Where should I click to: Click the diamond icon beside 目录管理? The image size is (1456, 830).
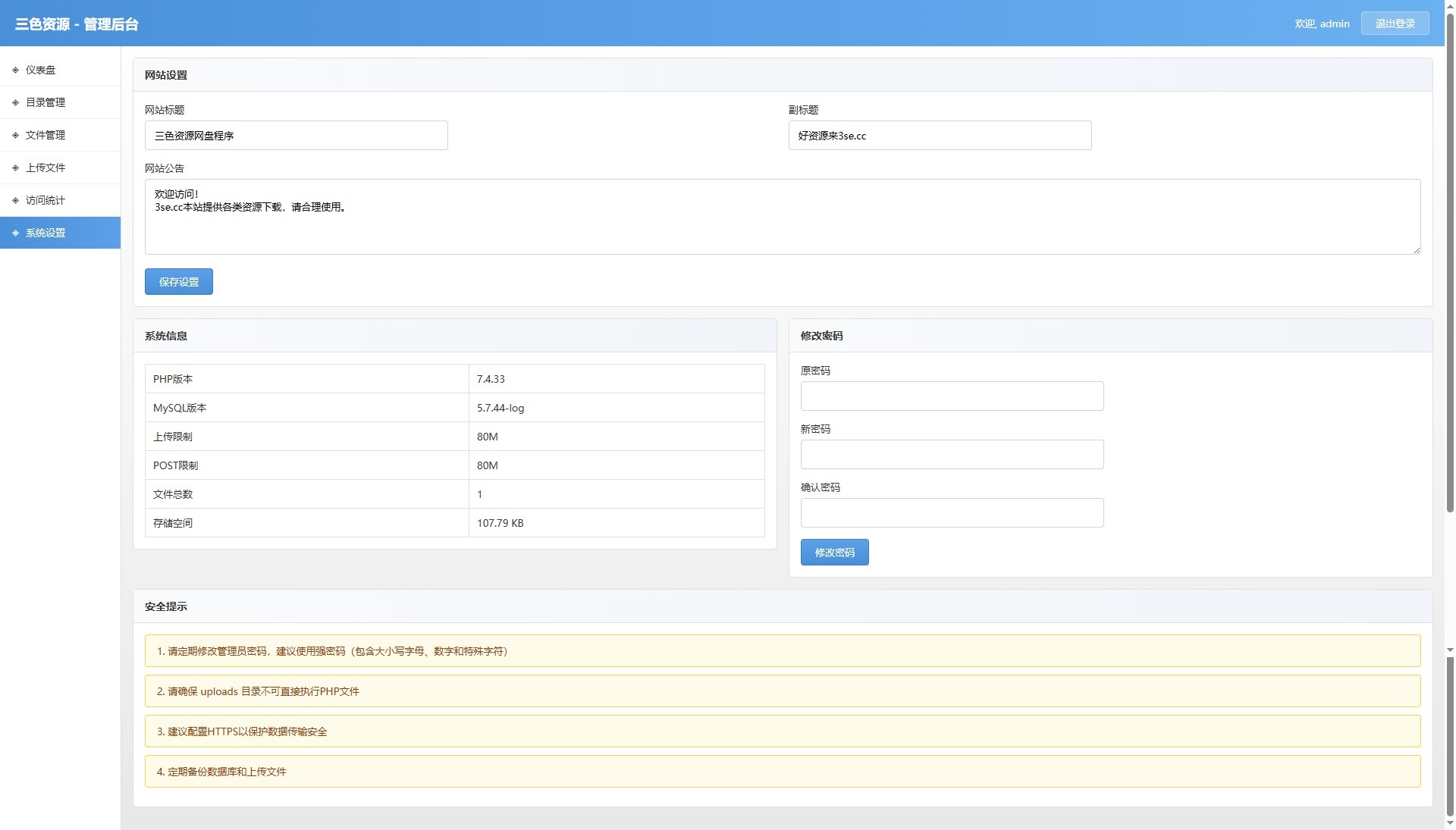coord(15,102)
